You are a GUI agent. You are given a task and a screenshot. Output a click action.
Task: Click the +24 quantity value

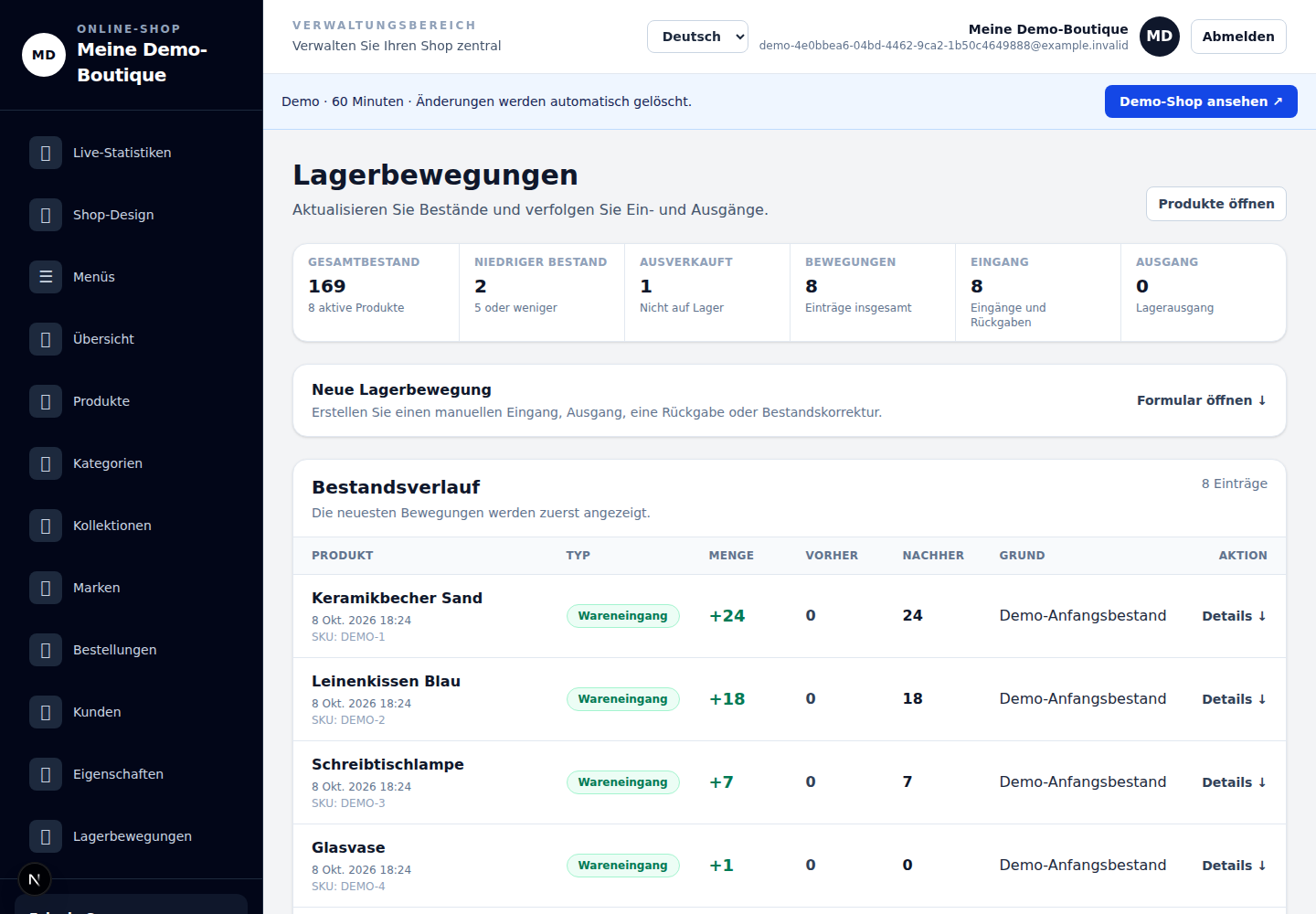pyautogui.click(x=727, y=616)
